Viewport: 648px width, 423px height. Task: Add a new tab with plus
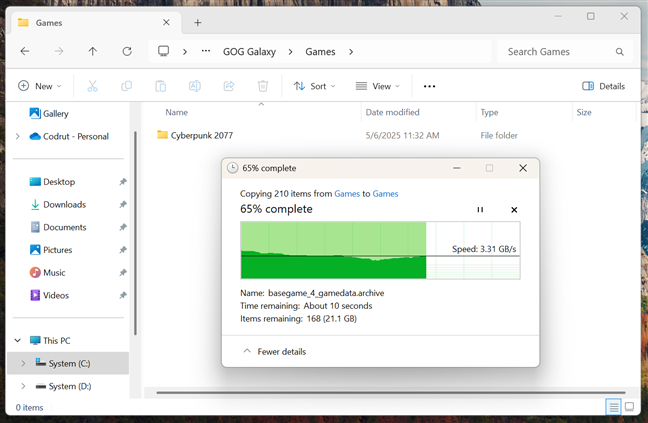pyautogui.click(x=198, y=23)
